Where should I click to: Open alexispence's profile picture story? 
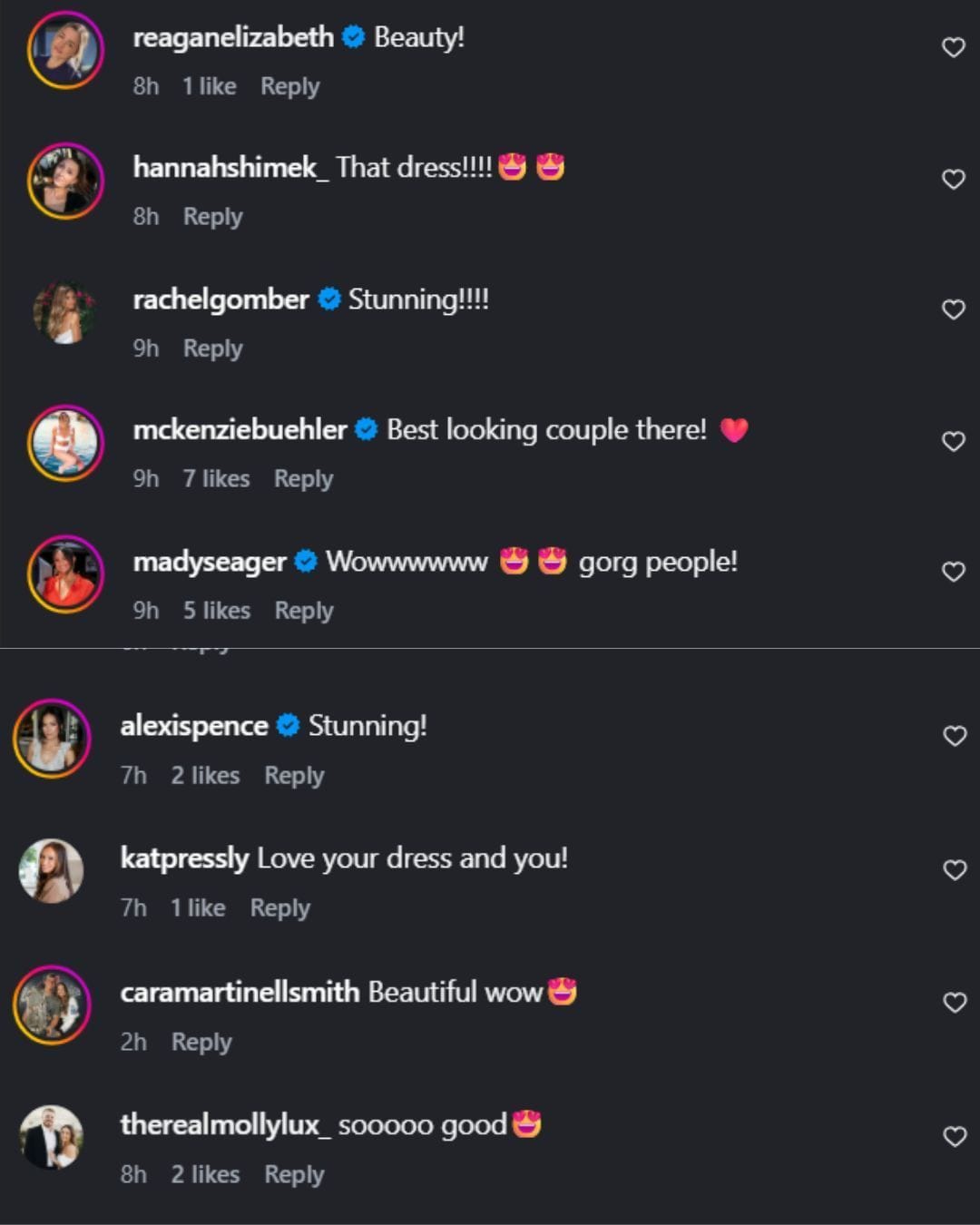click(52, 738)
